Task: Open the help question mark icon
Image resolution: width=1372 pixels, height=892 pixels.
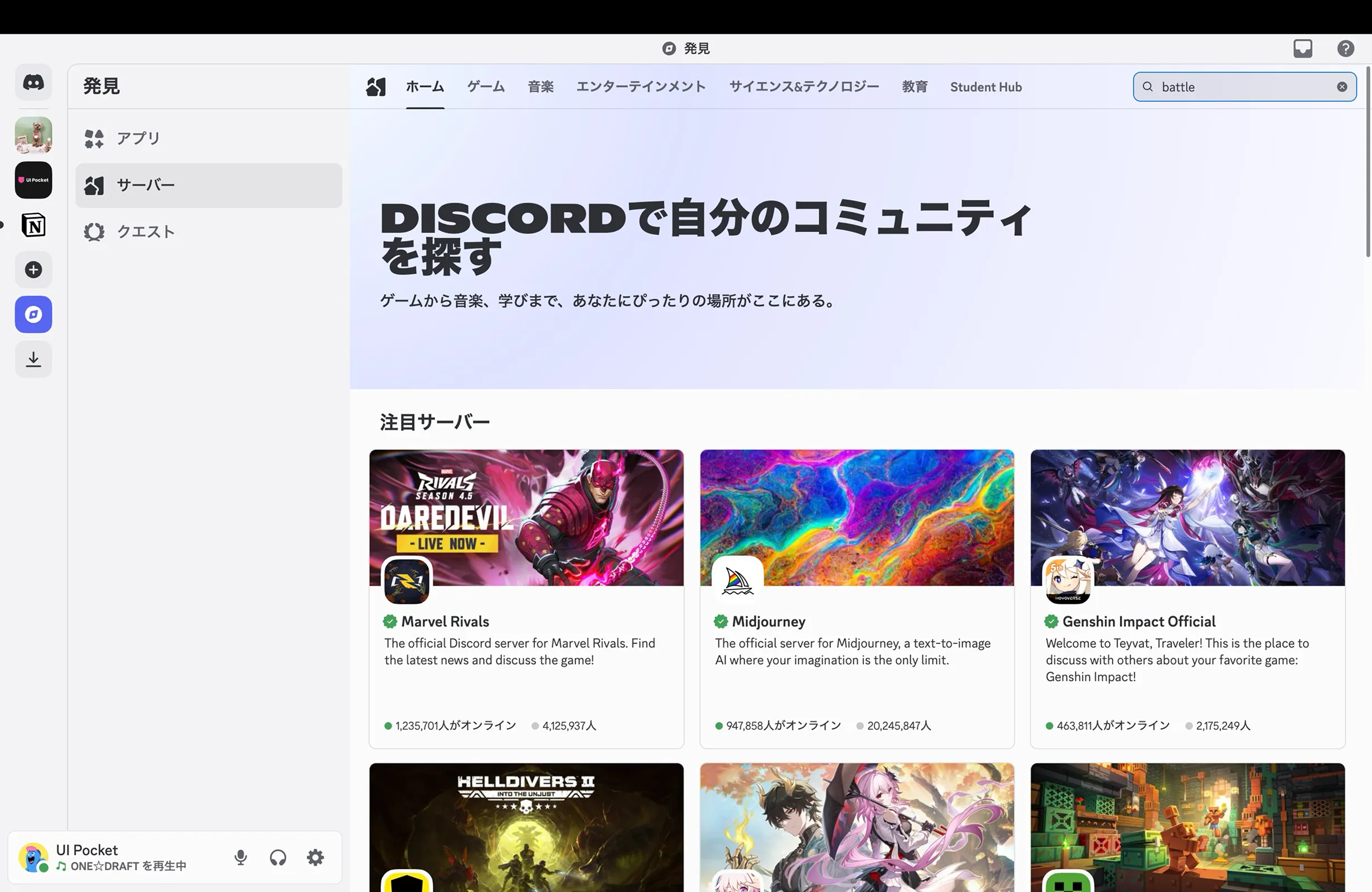Action: click(1345, 49)
